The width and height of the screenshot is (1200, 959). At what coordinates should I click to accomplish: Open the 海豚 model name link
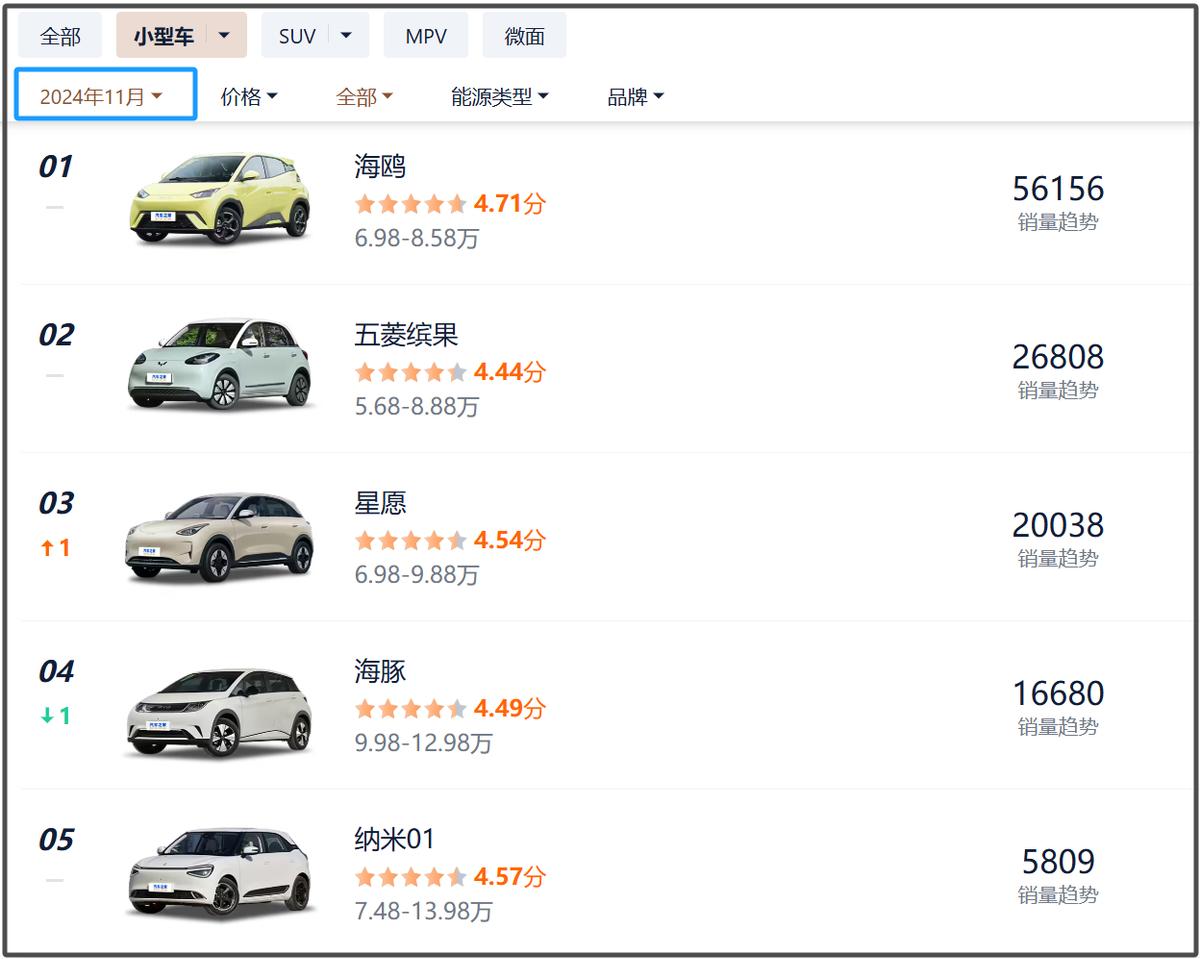pos(380,670)
